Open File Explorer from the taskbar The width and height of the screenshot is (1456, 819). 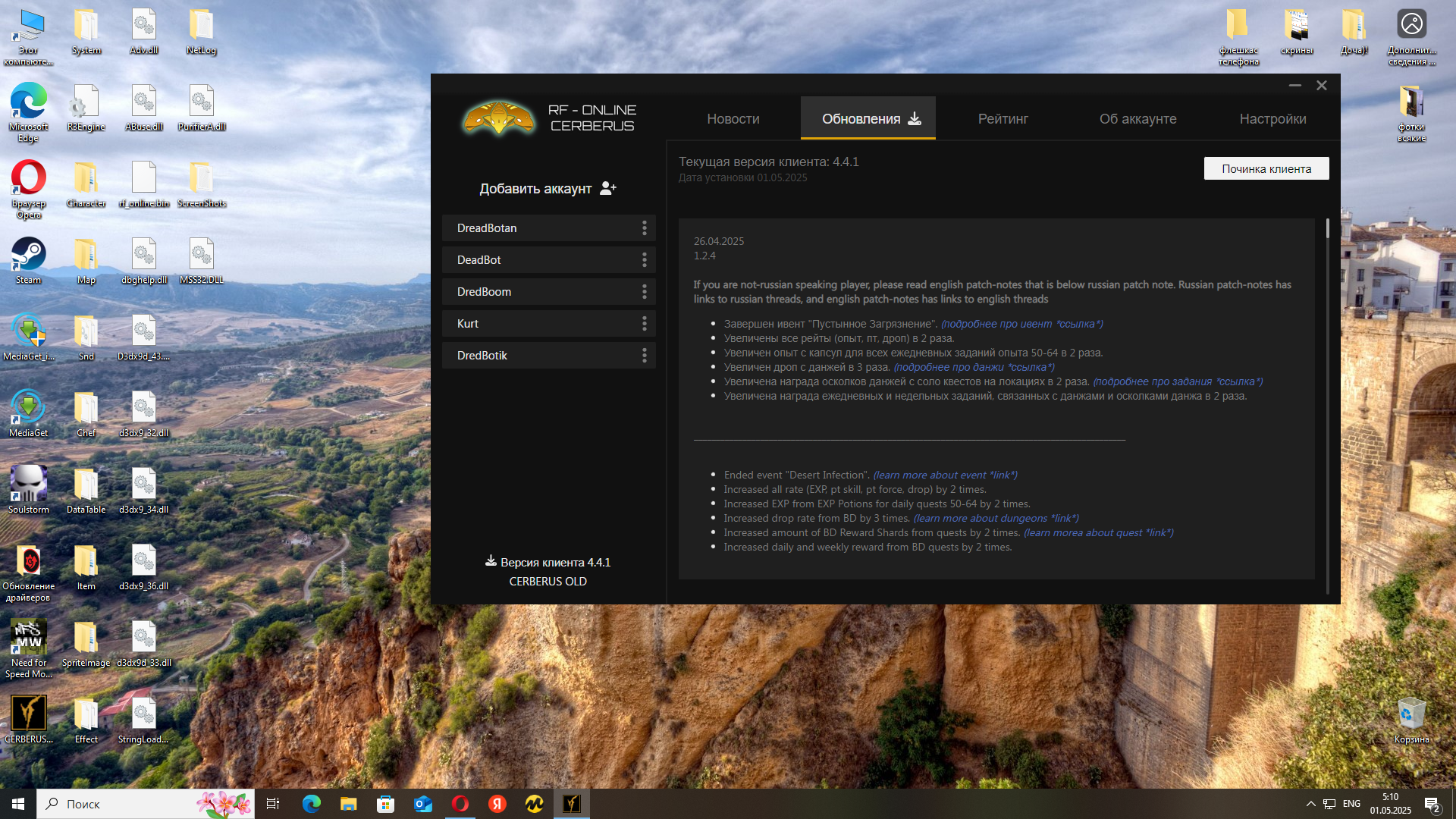pos(348,804)
